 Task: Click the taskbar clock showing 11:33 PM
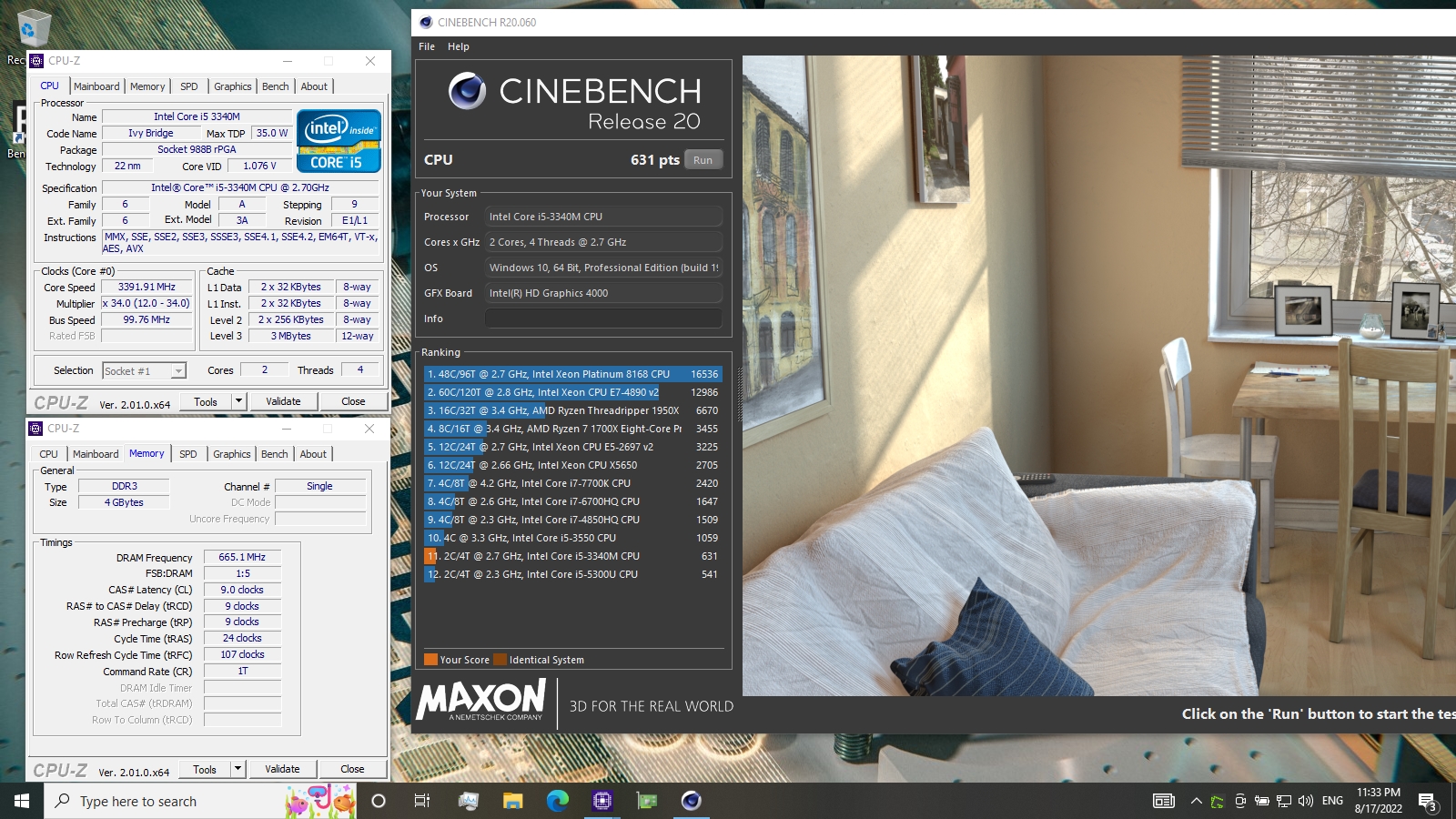coord(1379,801)
